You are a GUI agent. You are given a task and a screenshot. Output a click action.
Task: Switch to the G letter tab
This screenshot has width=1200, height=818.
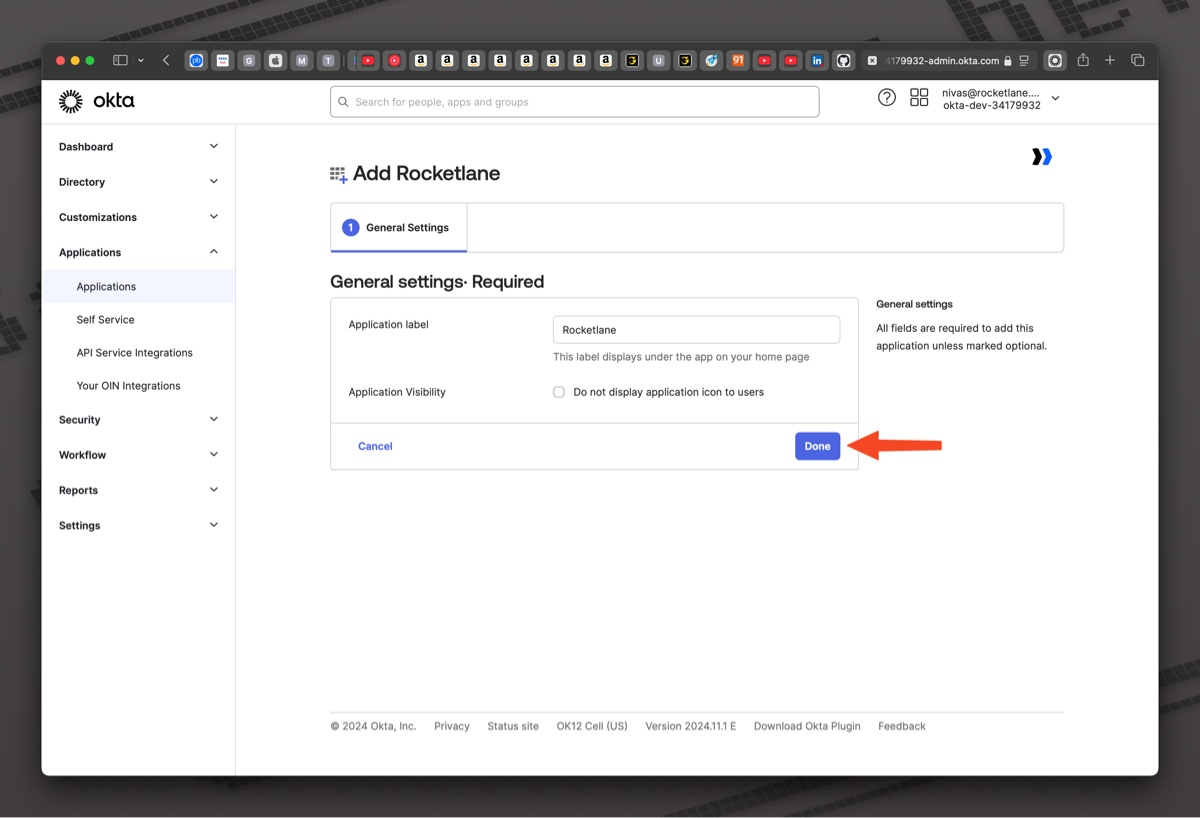coord(249,60)
